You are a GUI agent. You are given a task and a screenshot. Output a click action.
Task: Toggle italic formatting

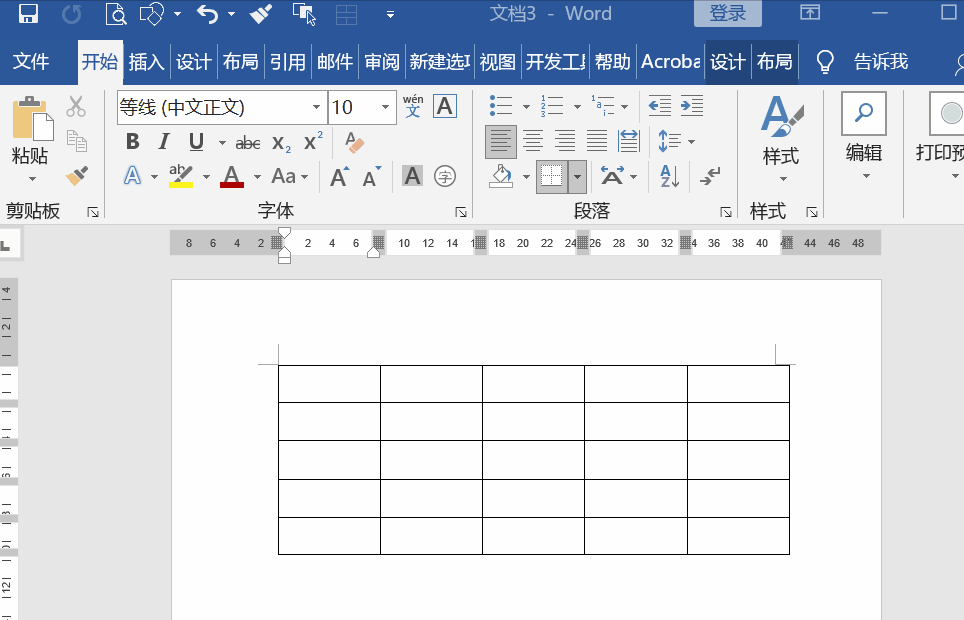click(x=164, y=142)
